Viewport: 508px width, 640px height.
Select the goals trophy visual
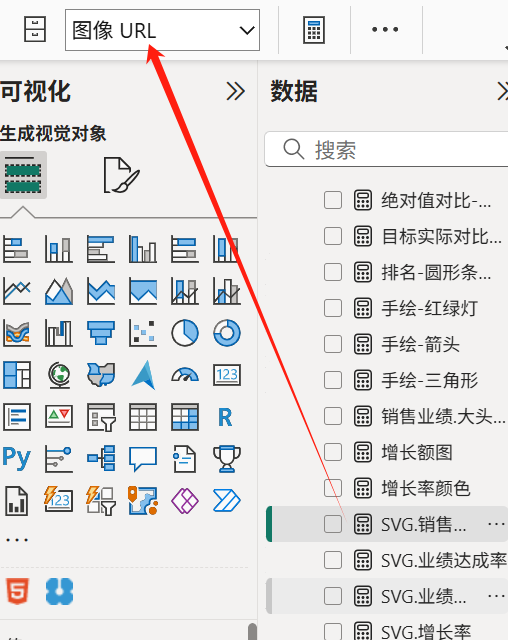(227, 459)
